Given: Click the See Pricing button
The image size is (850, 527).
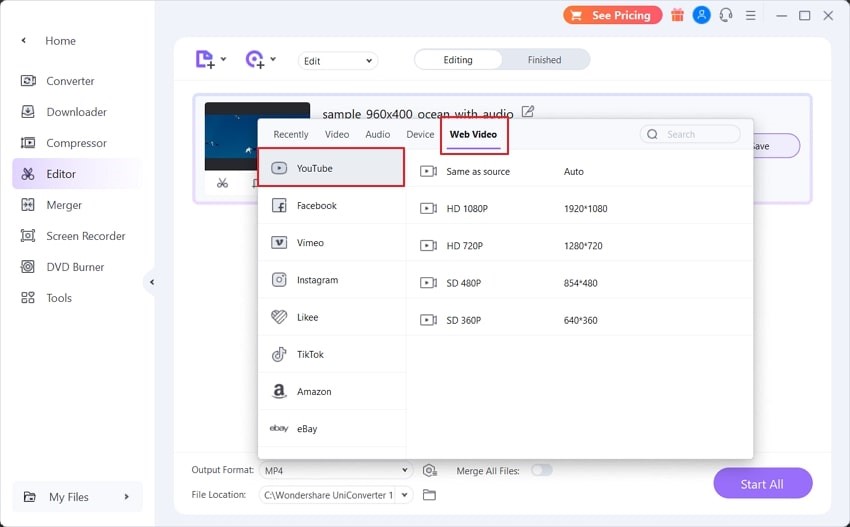Looking at the screenshot, I should coord(612,15).
